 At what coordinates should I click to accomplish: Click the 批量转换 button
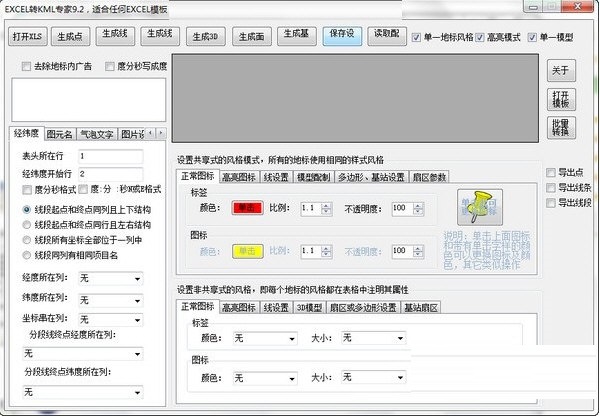(561, 128)
